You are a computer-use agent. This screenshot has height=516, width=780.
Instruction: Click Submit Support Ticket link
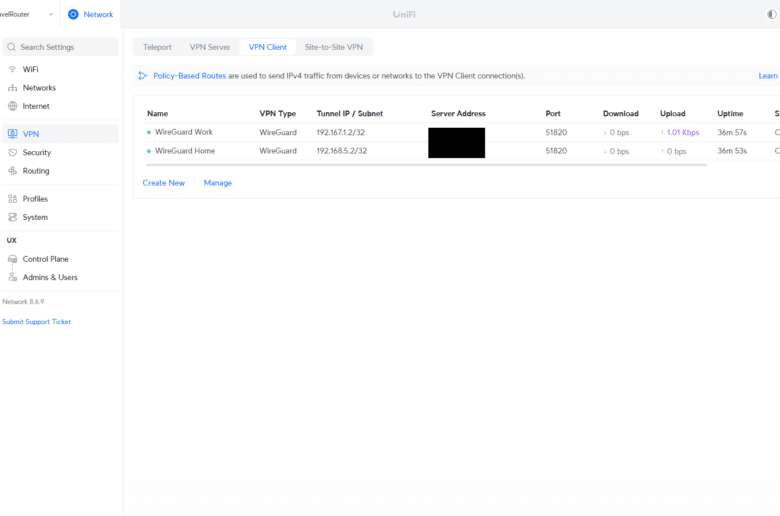pyautogui.click(x=36, y=321)
